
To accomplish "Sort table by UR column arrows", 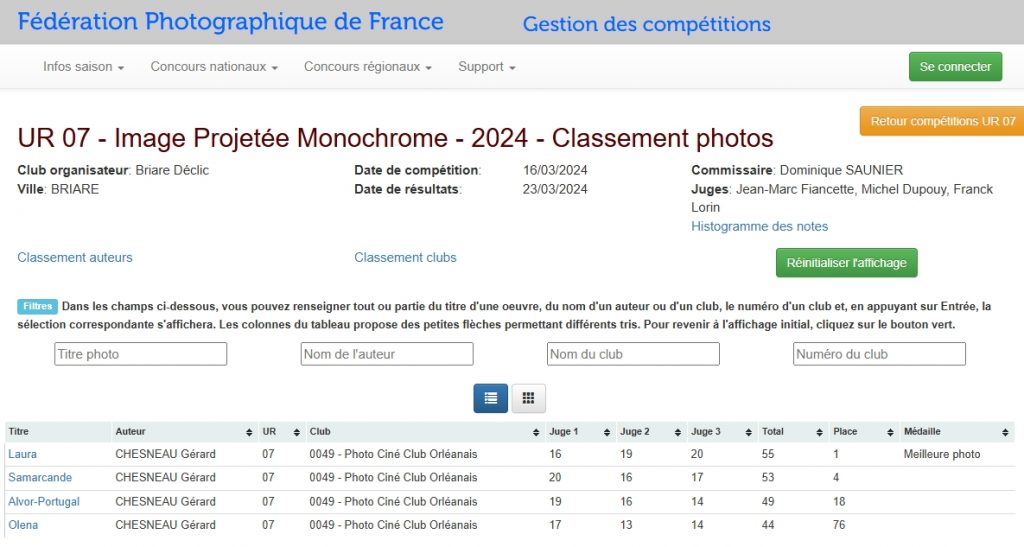I will tap(296, 432).
